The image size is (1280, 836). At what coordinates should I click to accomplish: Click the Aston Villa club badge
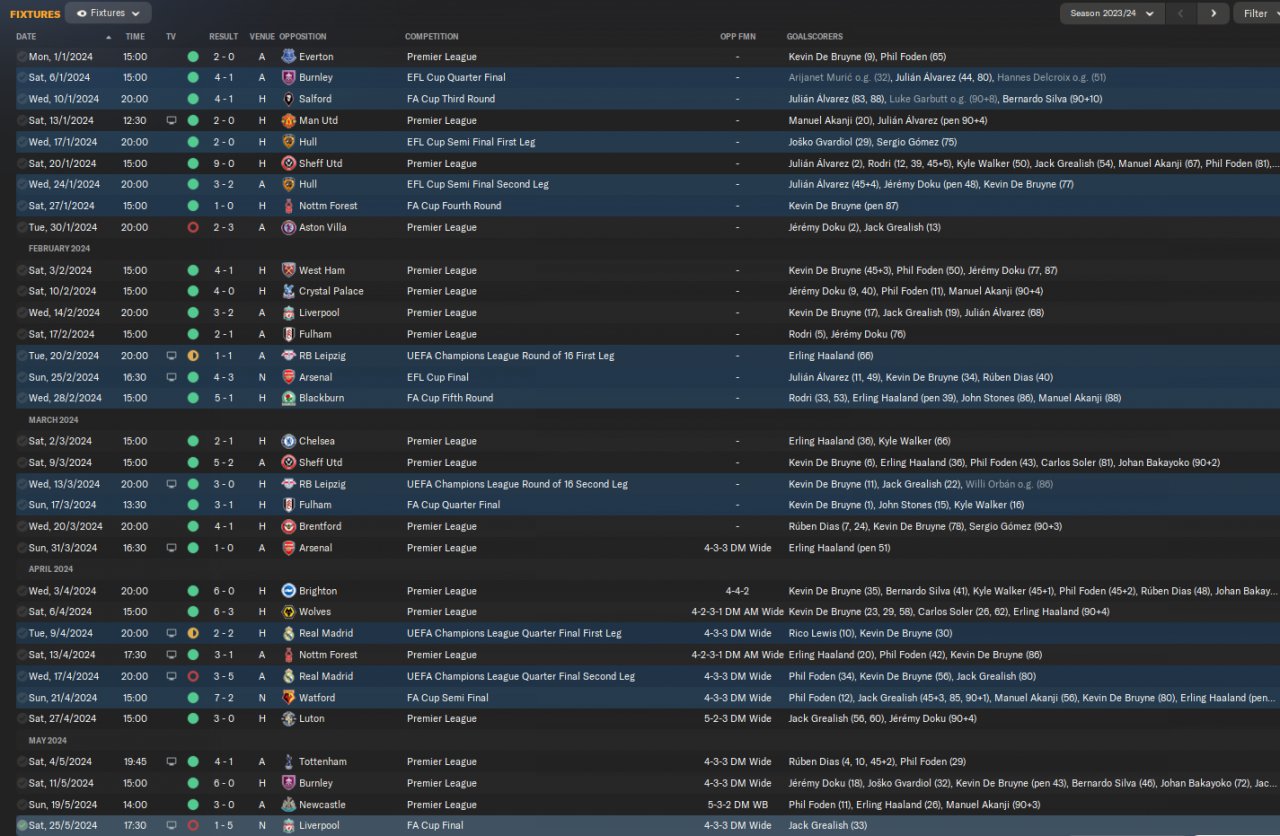pyautogui.click(x=289, y=227)
